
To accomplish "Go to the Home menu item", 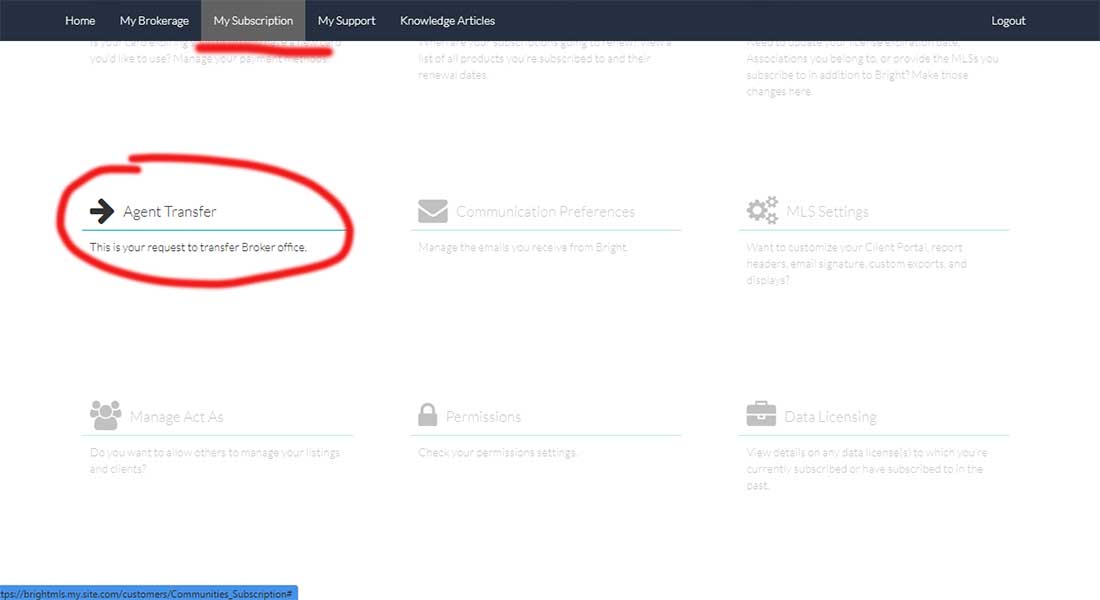I will tap(80, 20).
